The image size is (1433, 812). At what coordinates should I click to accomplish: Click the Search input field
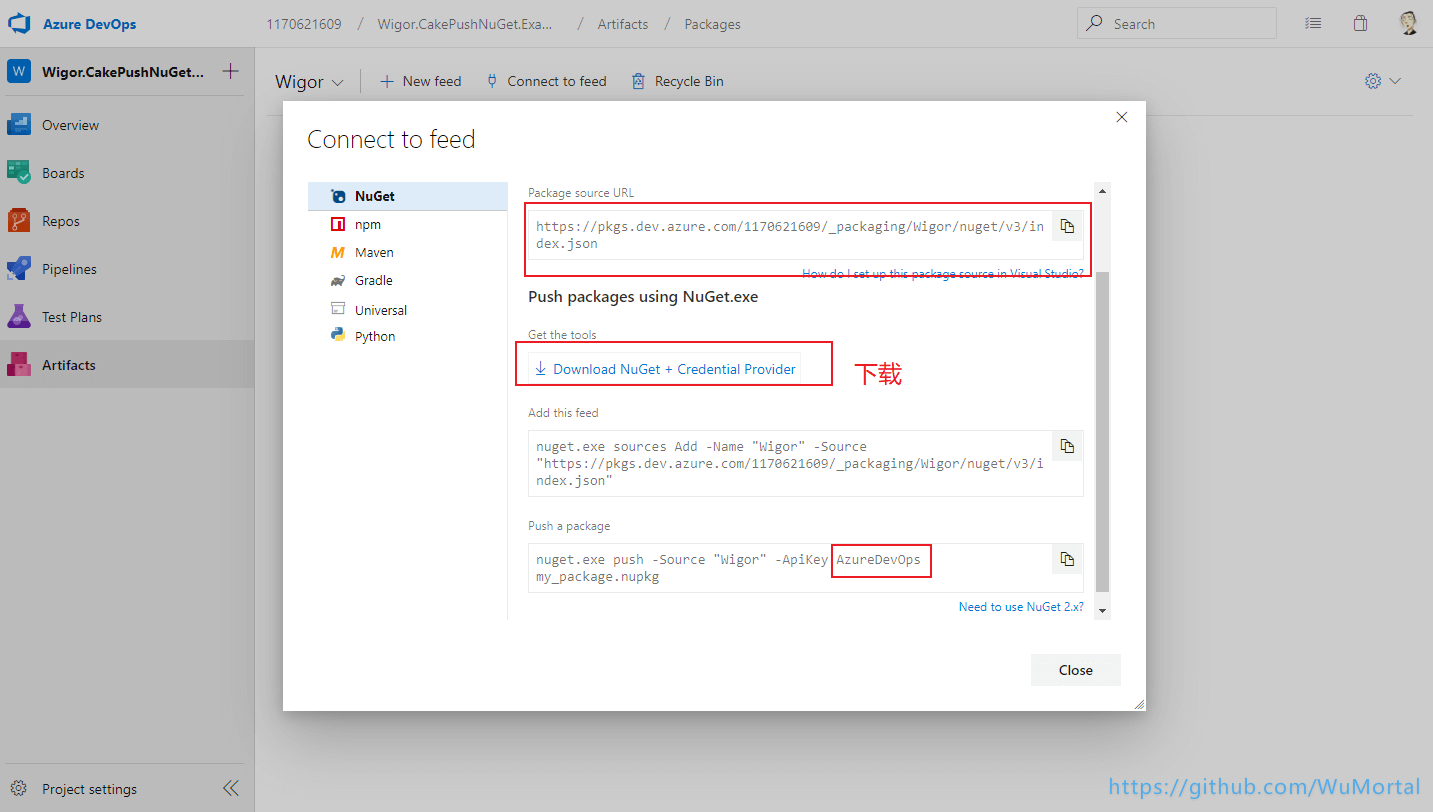(1176, 23)
